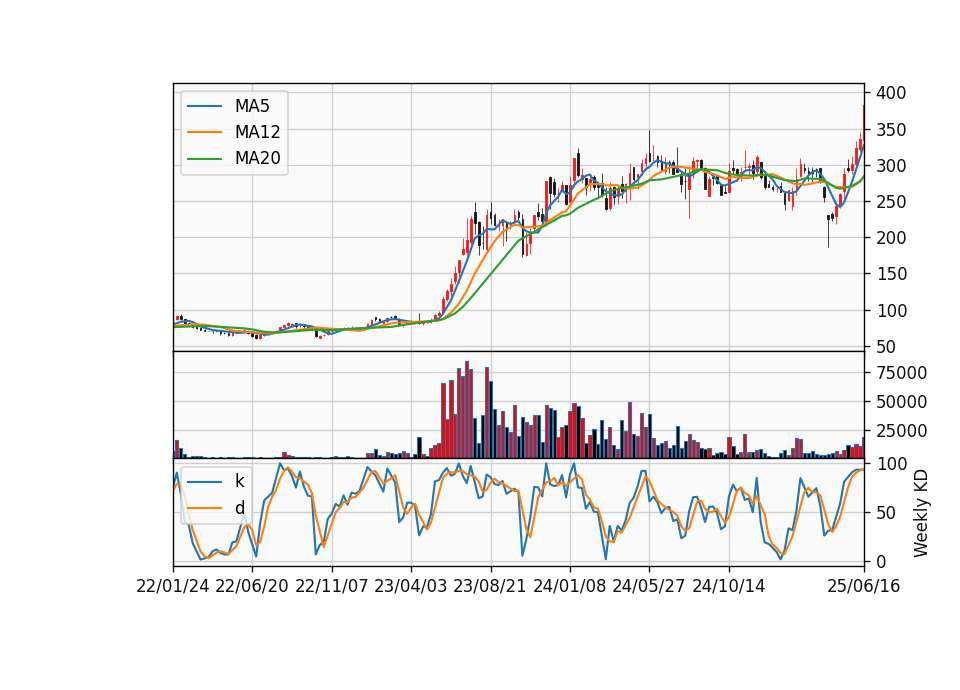Viewport: 960px width, 690px height.
Task: Click the 300 price axis label
Action: (x=891, y=166)
